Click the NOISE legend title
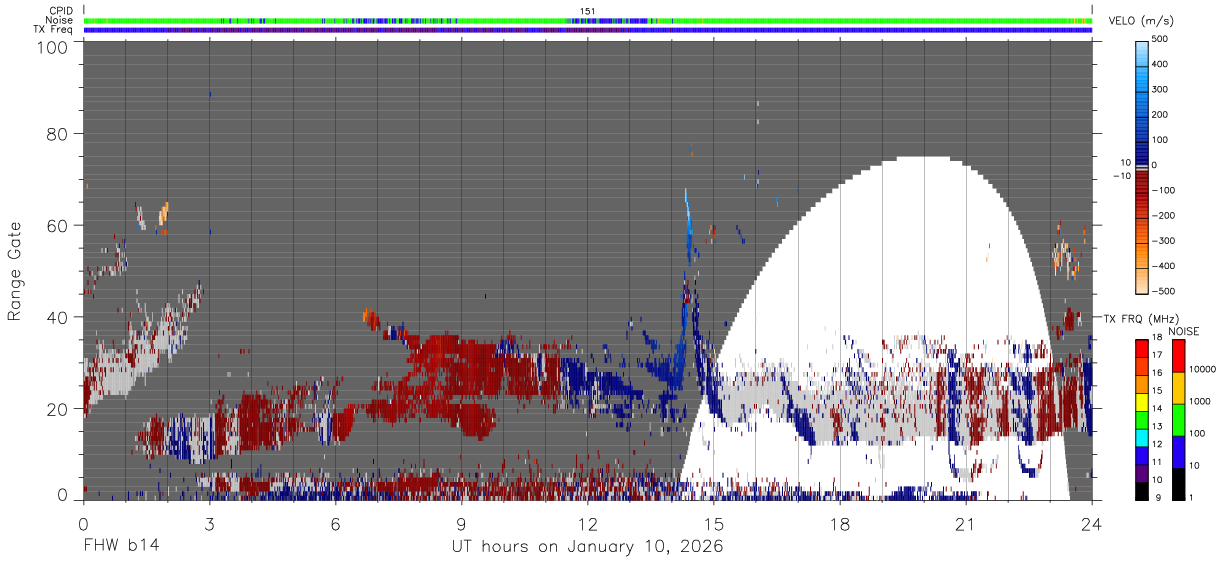The image size is (1228, 567). point(1185,331)
